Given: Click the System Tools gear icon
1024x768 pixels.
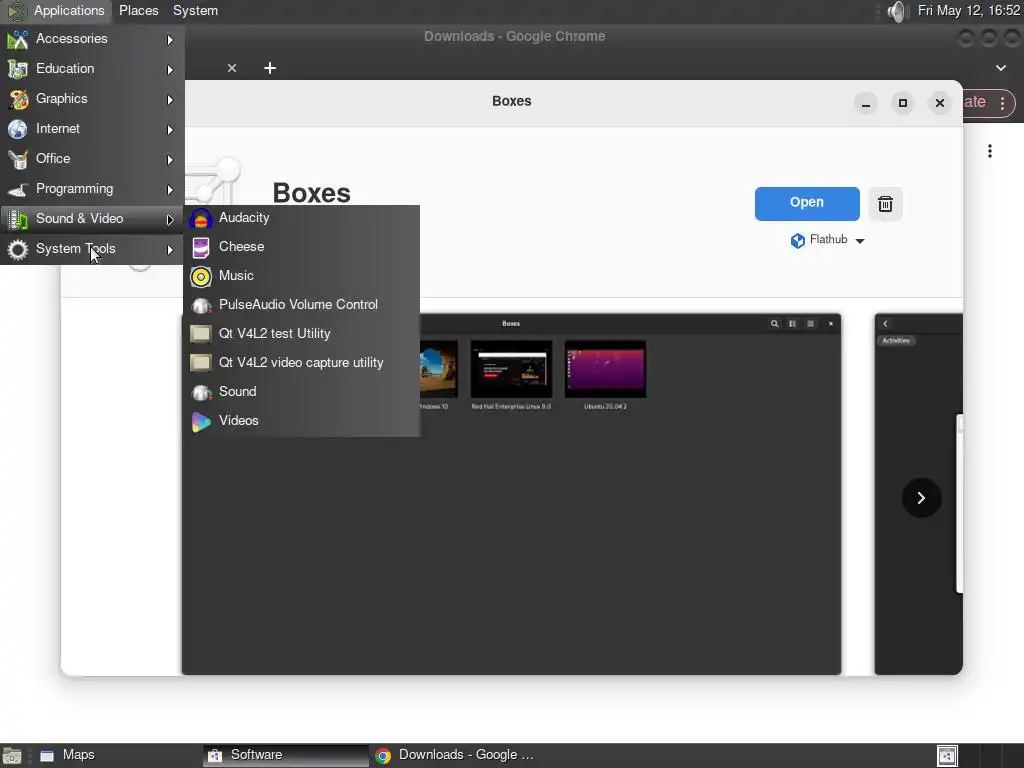Looking at the screenshot, I should click(x=18, y=249).
